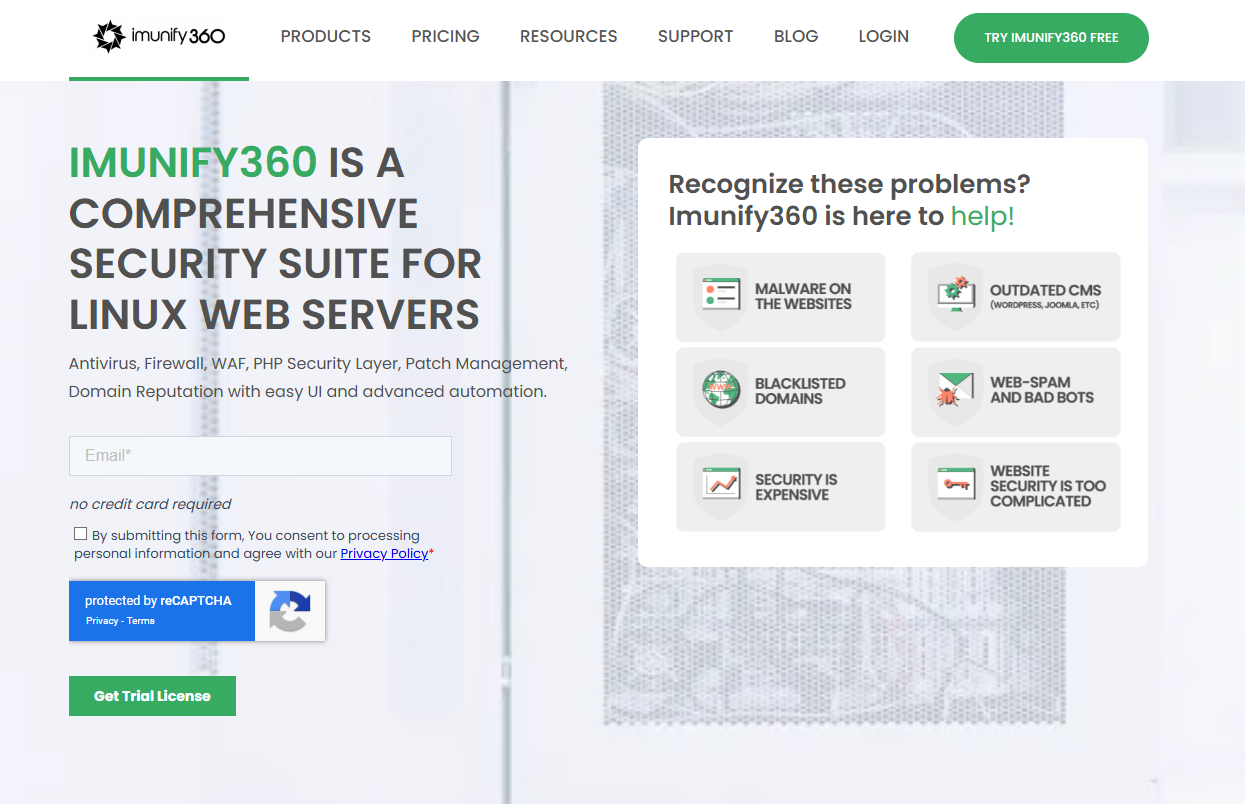Go to the Support menu item
This screenshot has width=1245, height=804.
coord(695,36)
